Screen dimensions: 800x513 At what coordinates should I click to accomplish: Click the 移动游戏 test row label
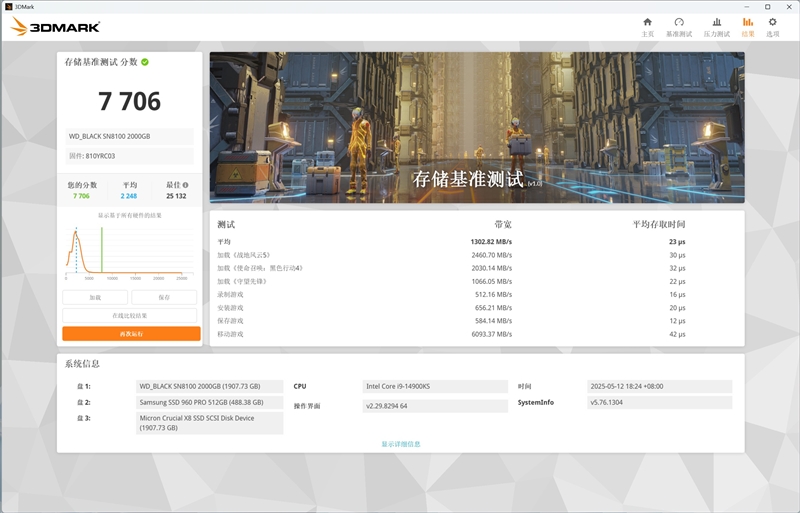(230, 334)
